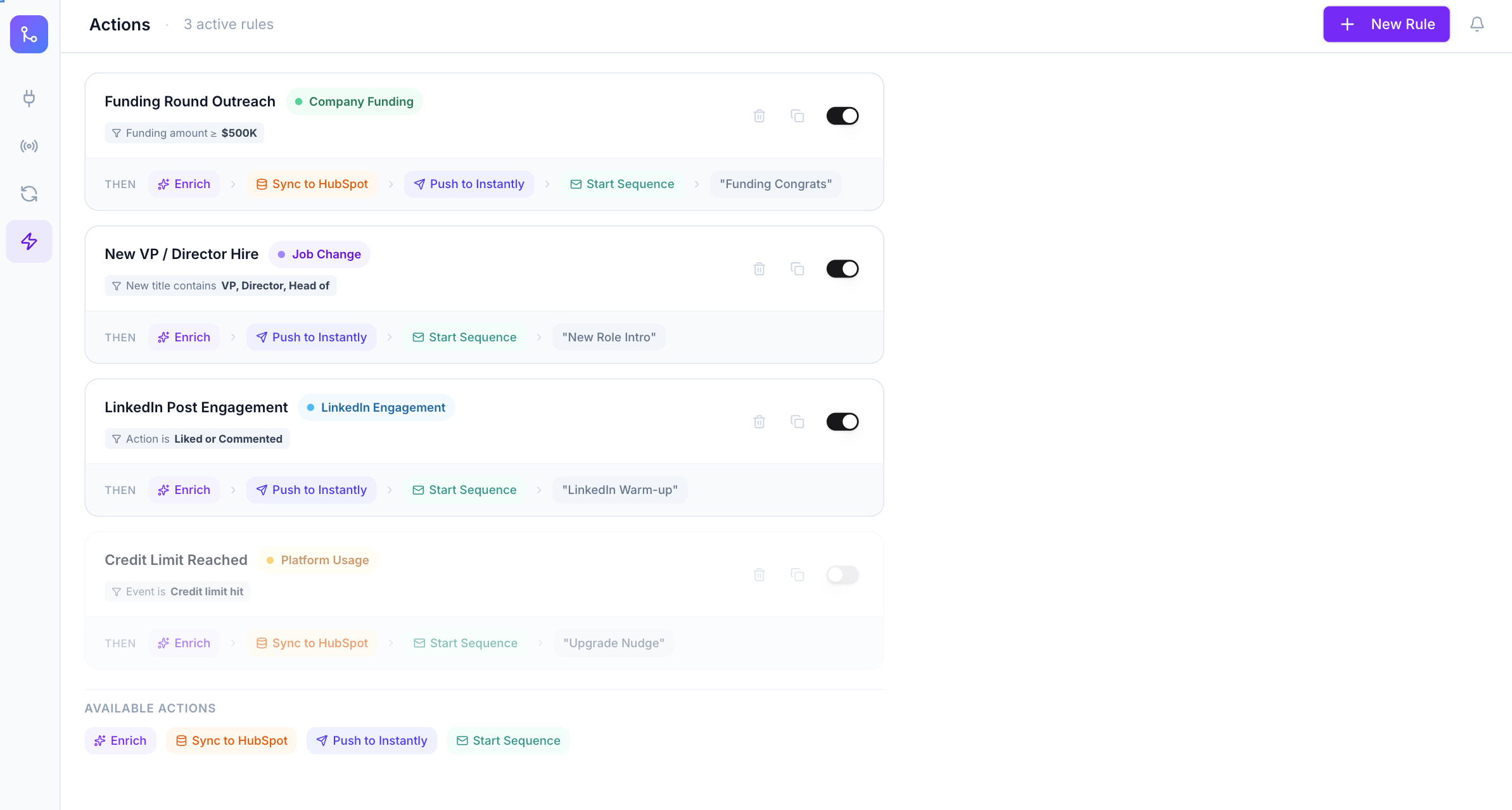Screen dimensions: 1512x810
Task: Turn off the LinkedIn Post Engagement toggle
Action: 842,421
